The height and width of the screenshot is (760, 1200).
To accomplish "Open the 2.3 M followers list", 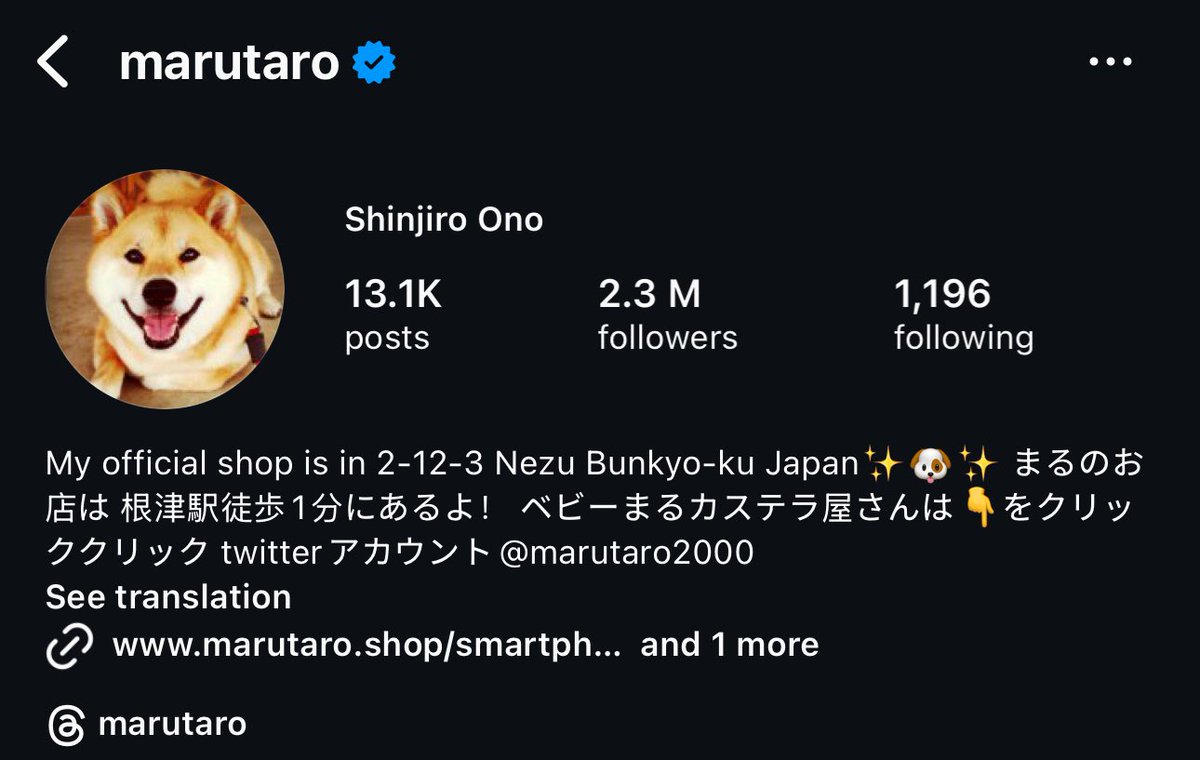I will click(x=667, y=315).
